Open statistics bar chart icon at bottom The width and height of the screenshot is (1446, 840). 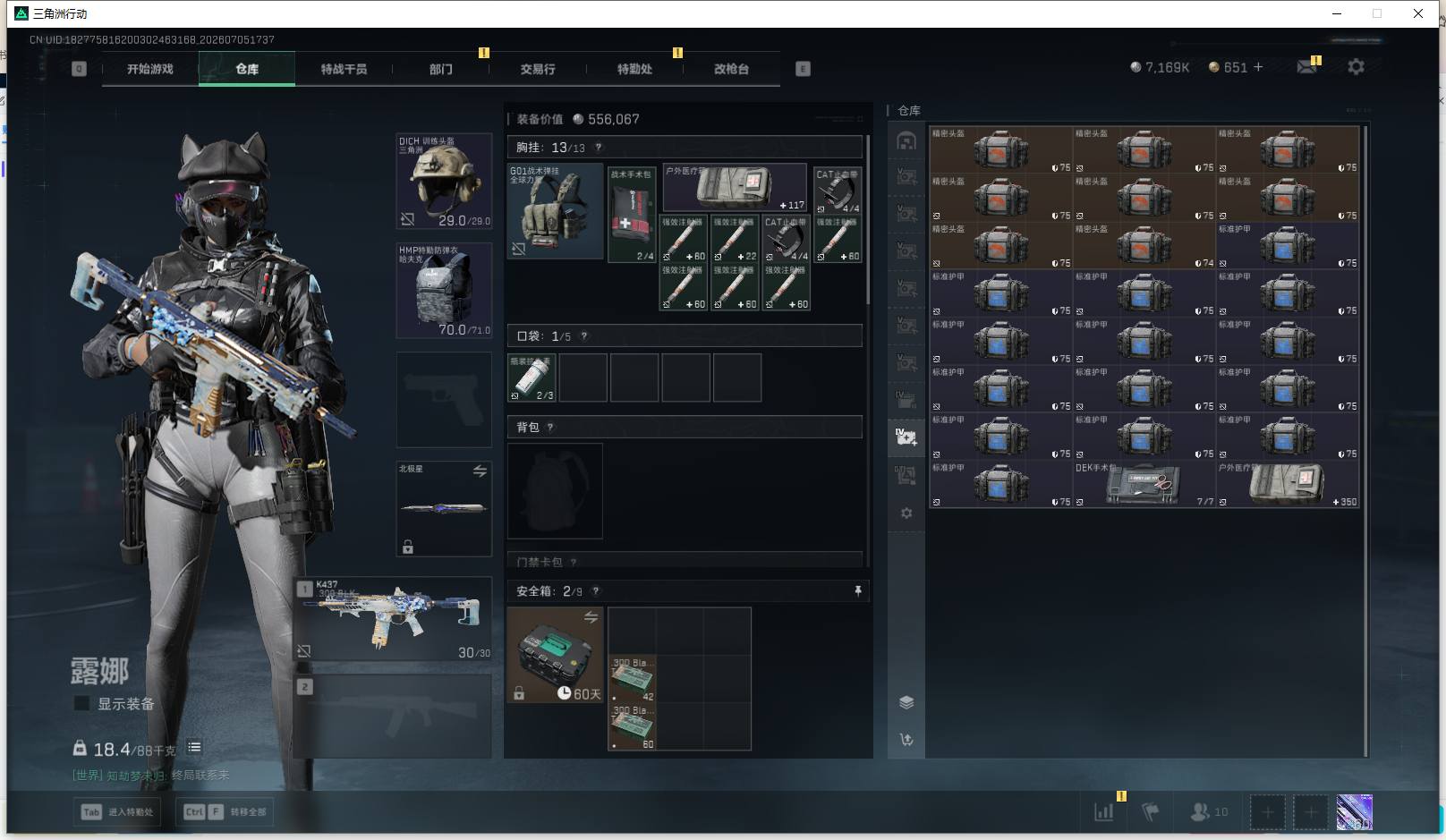[1104, 811]
